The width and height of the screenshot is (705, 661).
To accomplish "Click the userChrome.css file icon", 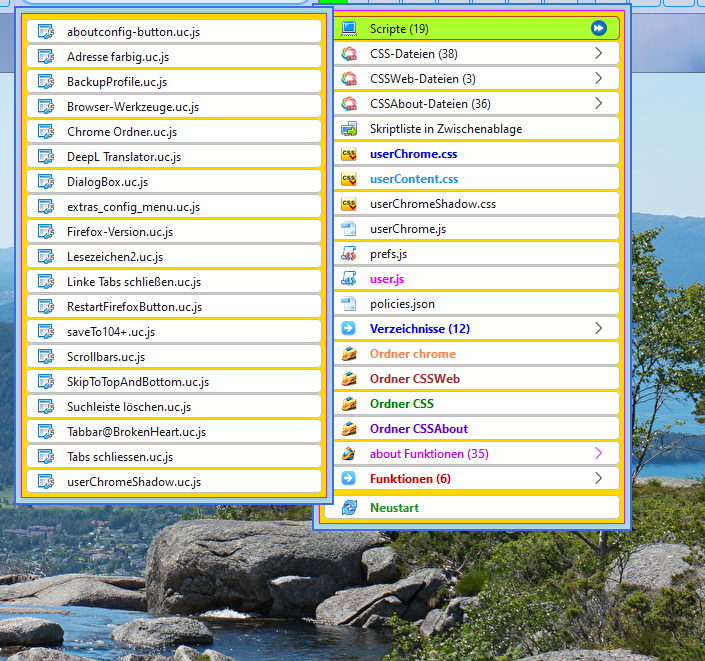I will (349, 155).
